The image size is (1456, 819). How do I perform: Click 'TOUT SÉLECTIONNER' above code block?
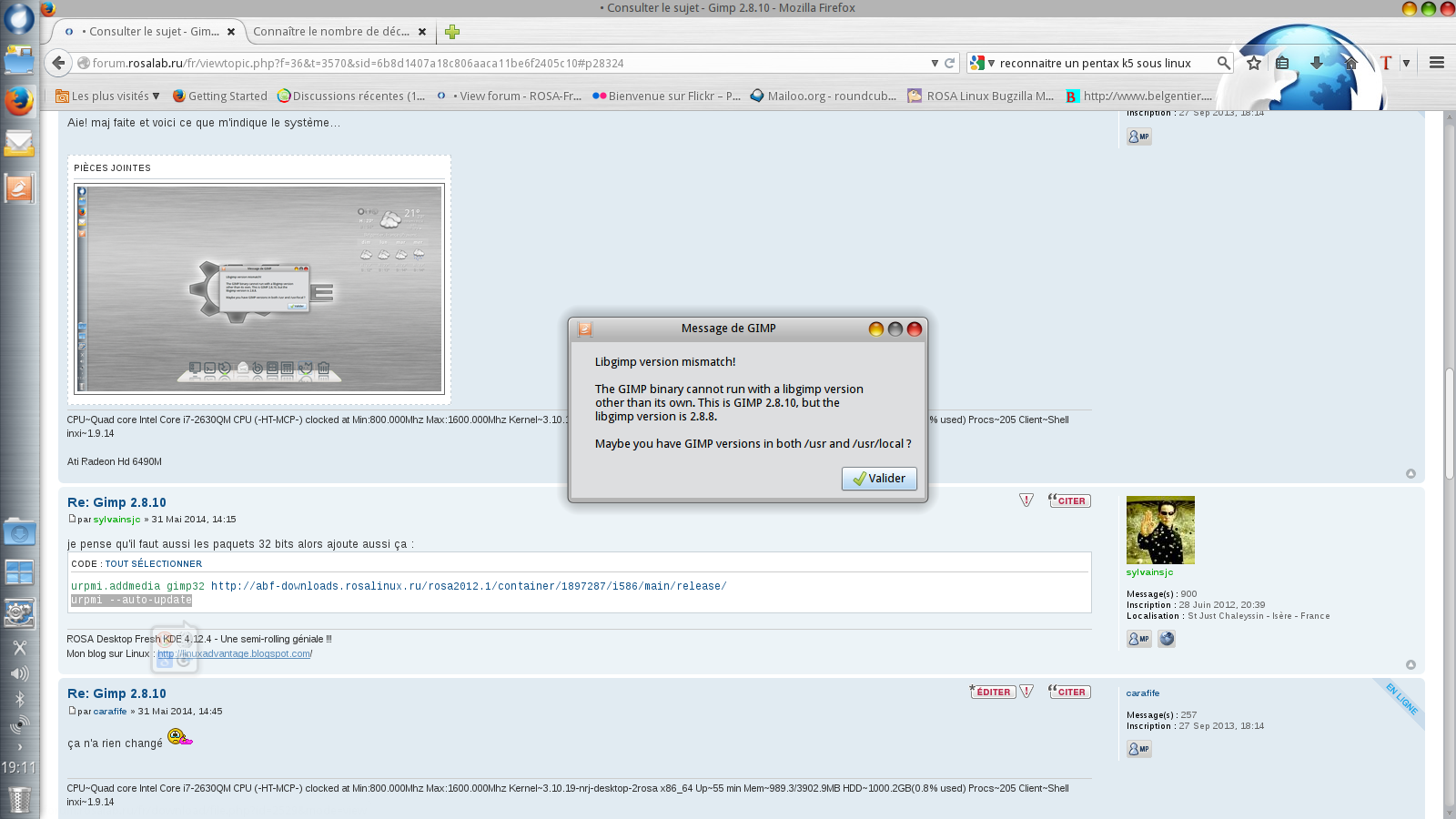click(154, 564)
